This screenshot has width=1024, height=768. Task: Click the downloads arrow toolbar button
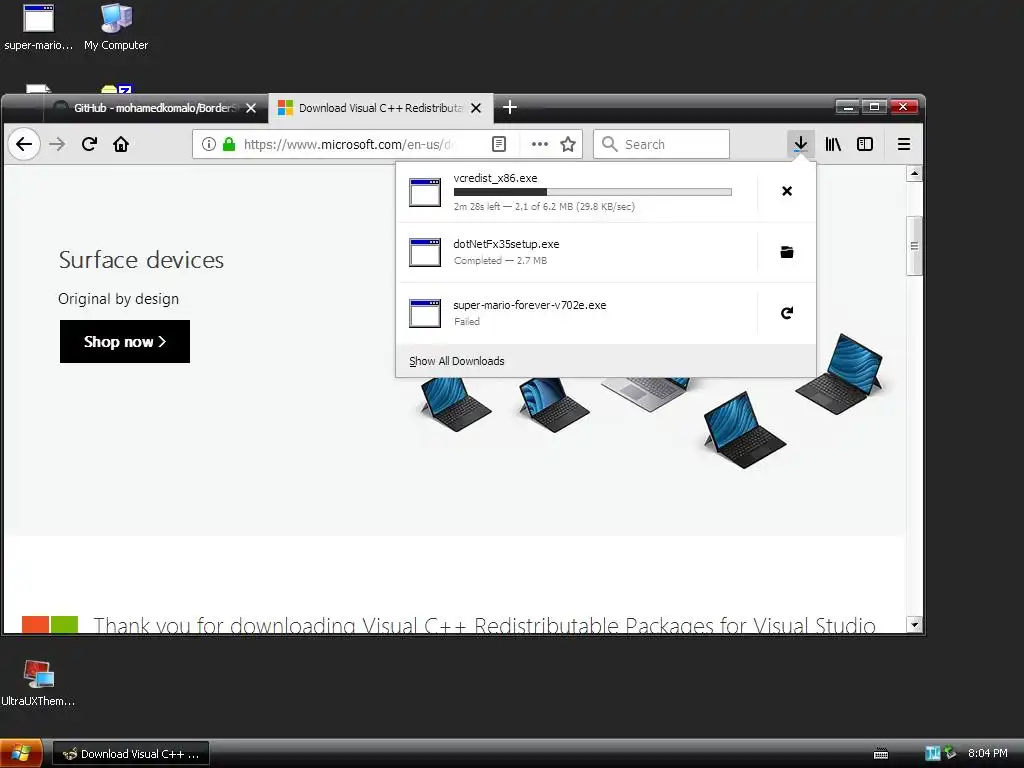tap(801, 144)
